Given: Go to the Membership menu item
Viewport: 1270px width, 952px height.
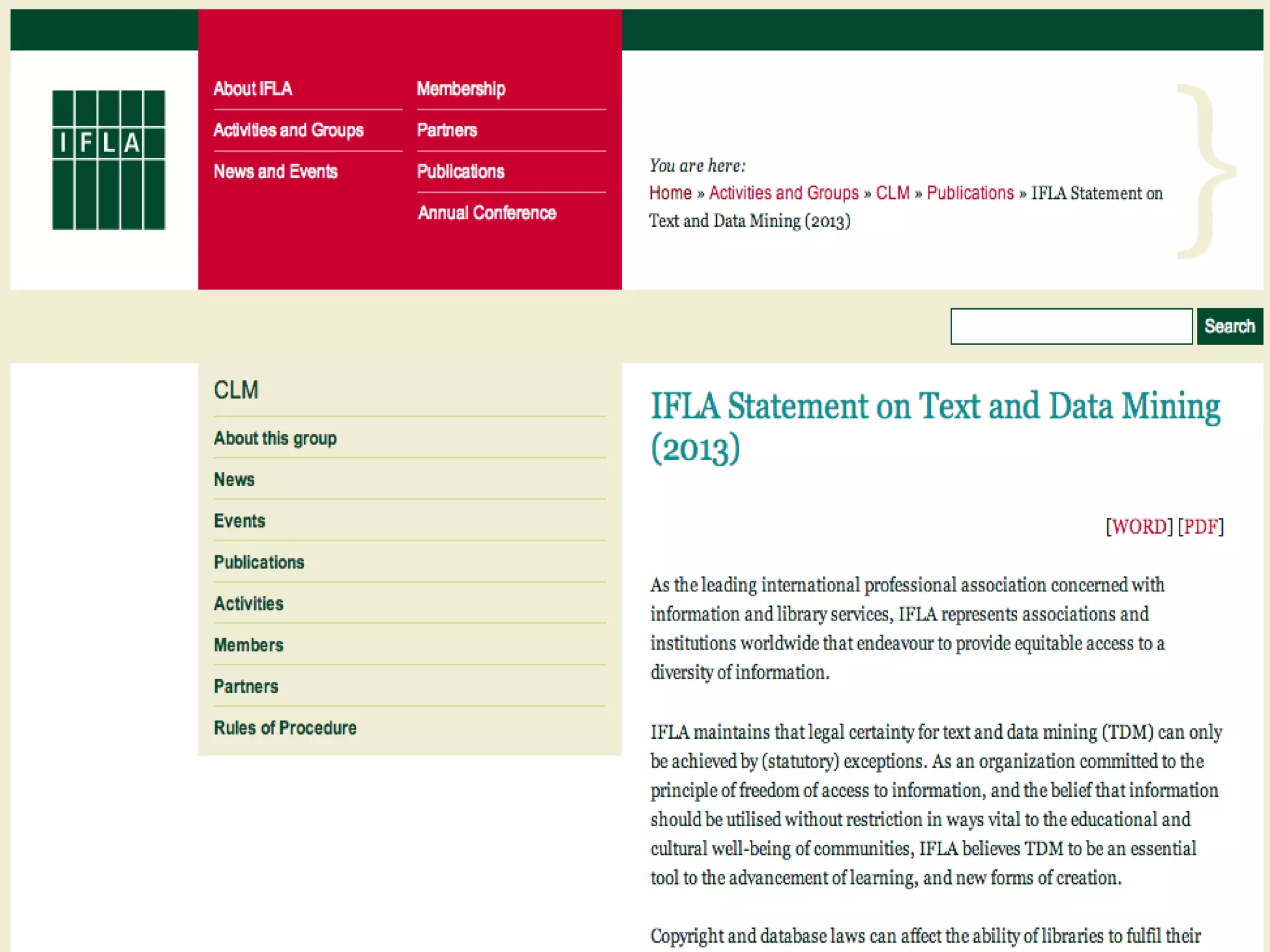Looking at the screenshot, I should (461, 89).
